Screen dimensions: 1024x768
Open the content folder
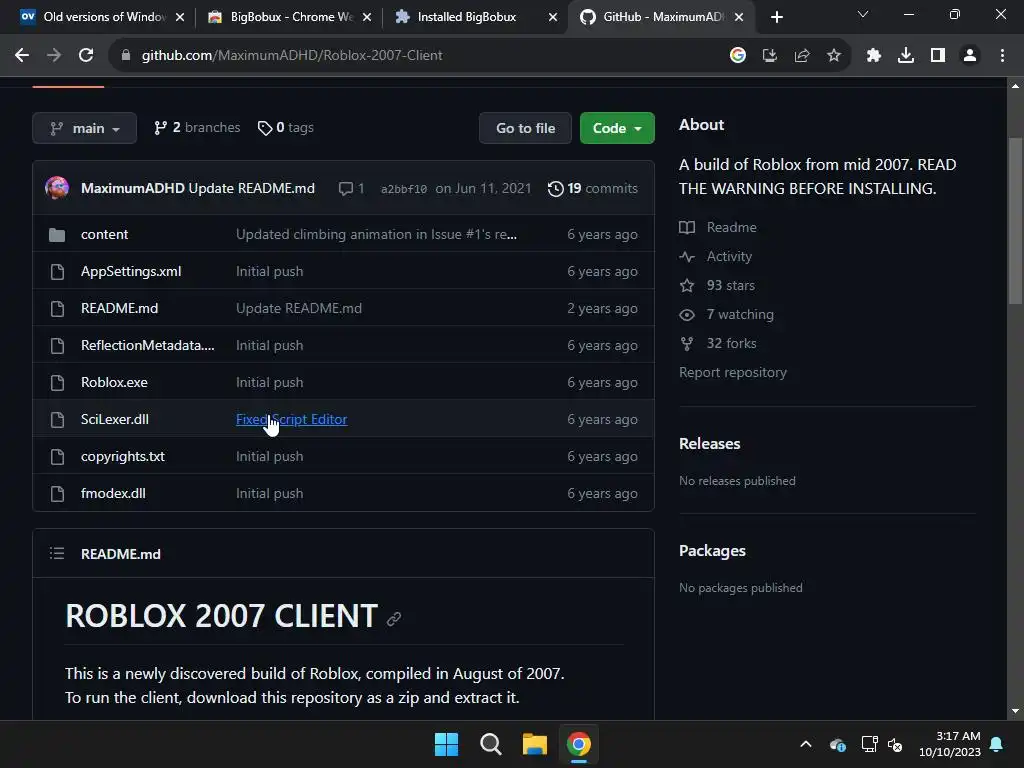(104, 234)
